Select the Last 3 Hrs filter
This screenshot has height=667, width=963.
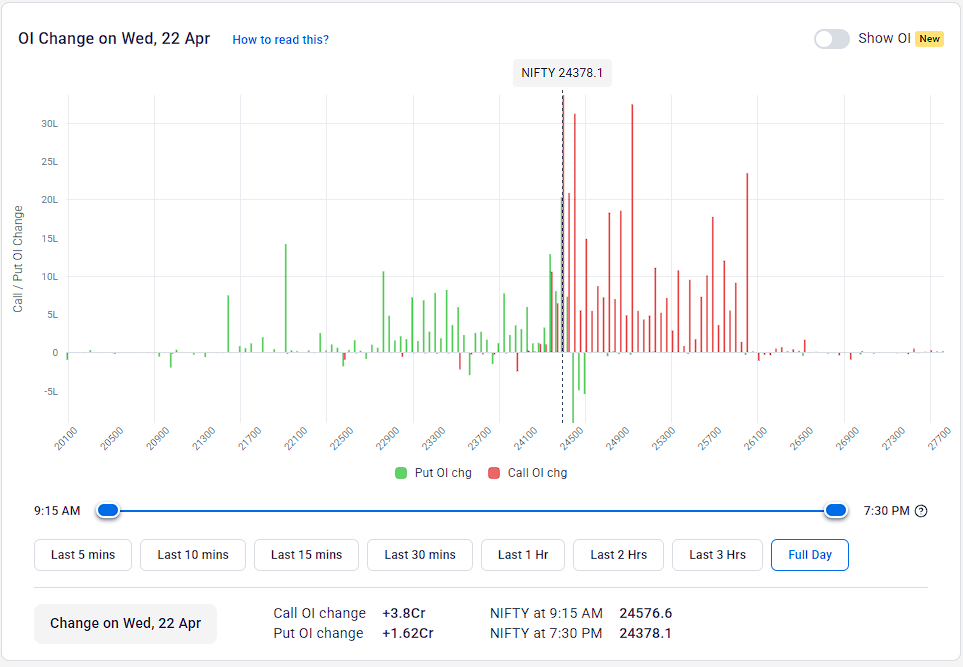click(x=717, y=554)
